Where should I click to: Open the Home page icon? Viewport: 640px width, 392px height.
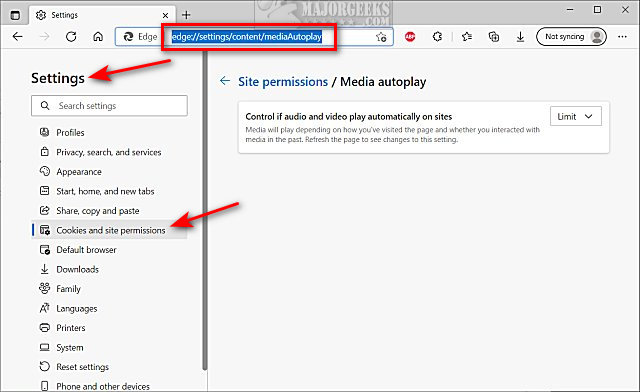[x=98, y=37]
